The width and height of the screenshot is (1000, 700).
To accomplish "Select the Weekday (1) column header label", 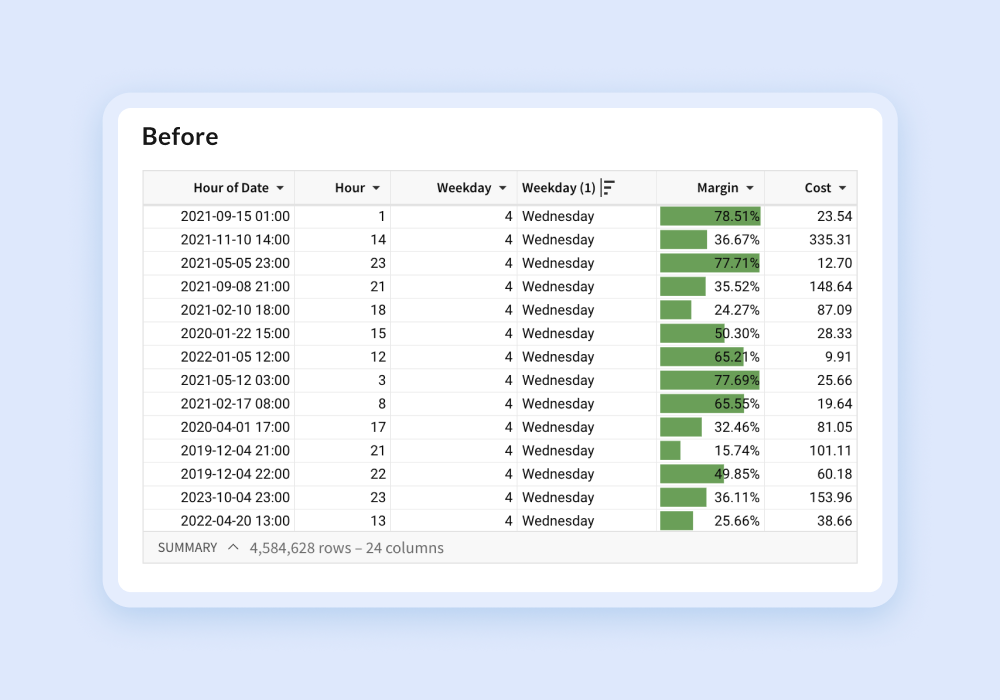I will pyautogui.click(x=560, y=188).
